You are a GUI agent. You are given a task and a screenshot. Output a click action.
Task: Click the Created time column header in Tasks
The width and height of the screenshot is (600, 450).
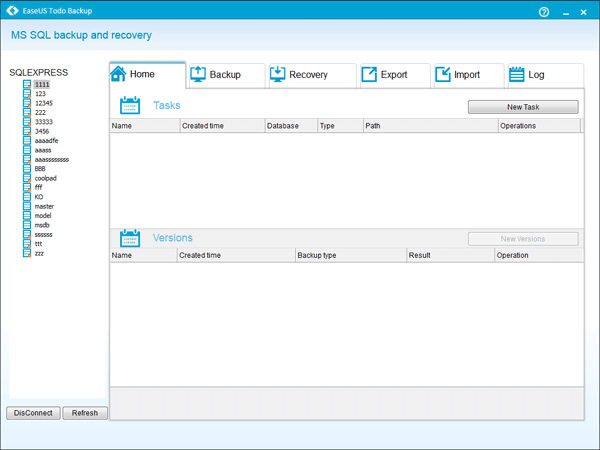pyautogui.click(x=202, y=126)
